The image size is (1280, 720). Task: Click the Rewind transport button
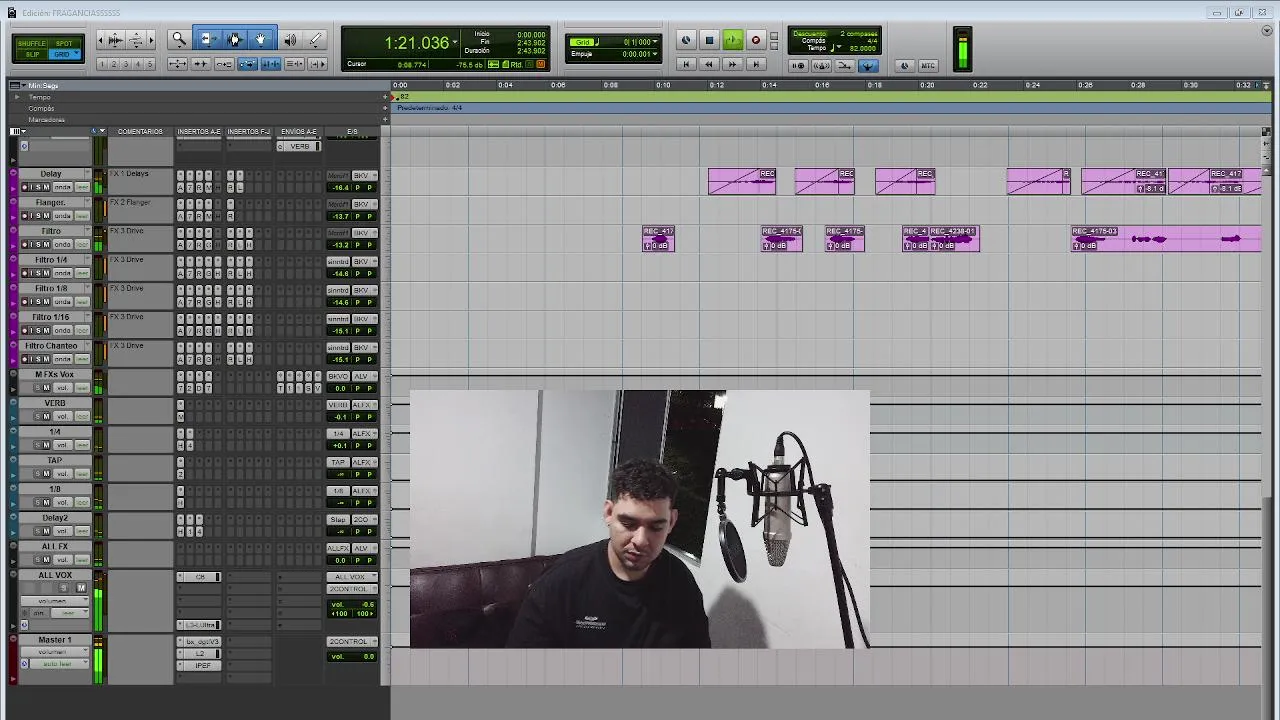point(709,64)
